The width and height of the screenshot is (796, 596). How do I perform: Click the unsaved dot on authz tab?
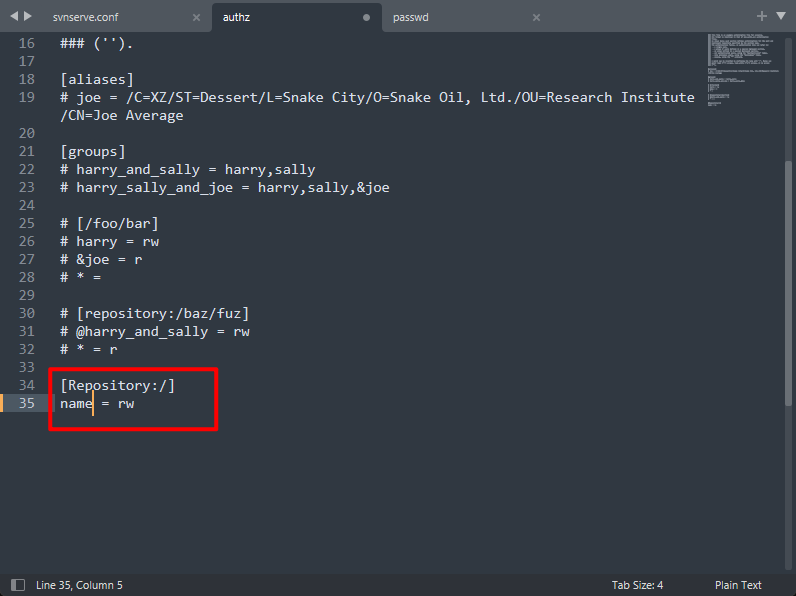click(x=366, y=17)
